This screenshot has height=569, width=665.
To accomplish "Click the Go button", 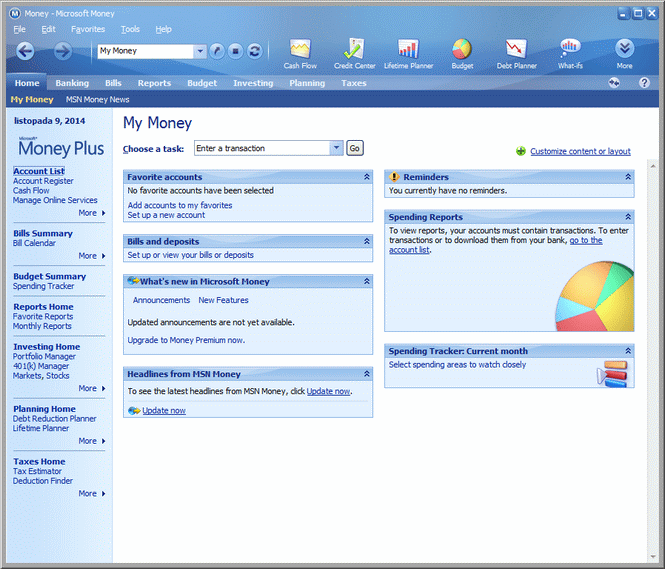I will click(x=354, y=148).
